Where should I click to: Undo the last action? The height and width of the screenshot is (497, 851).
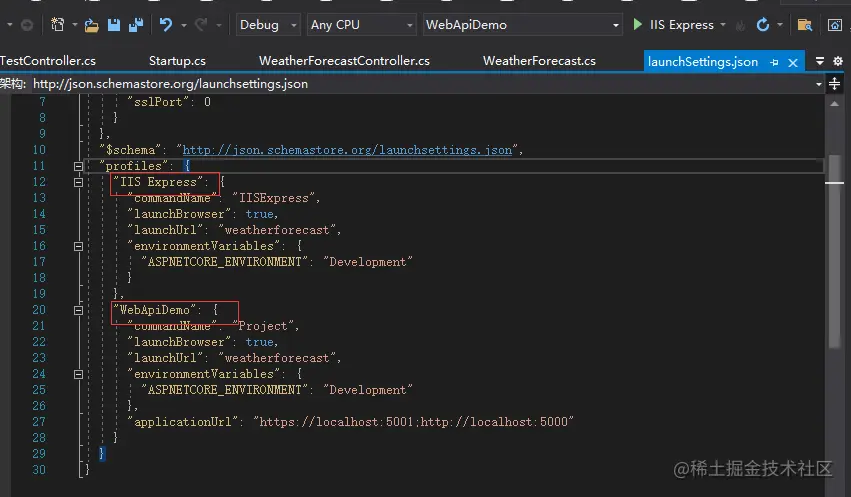click(166, 24)
